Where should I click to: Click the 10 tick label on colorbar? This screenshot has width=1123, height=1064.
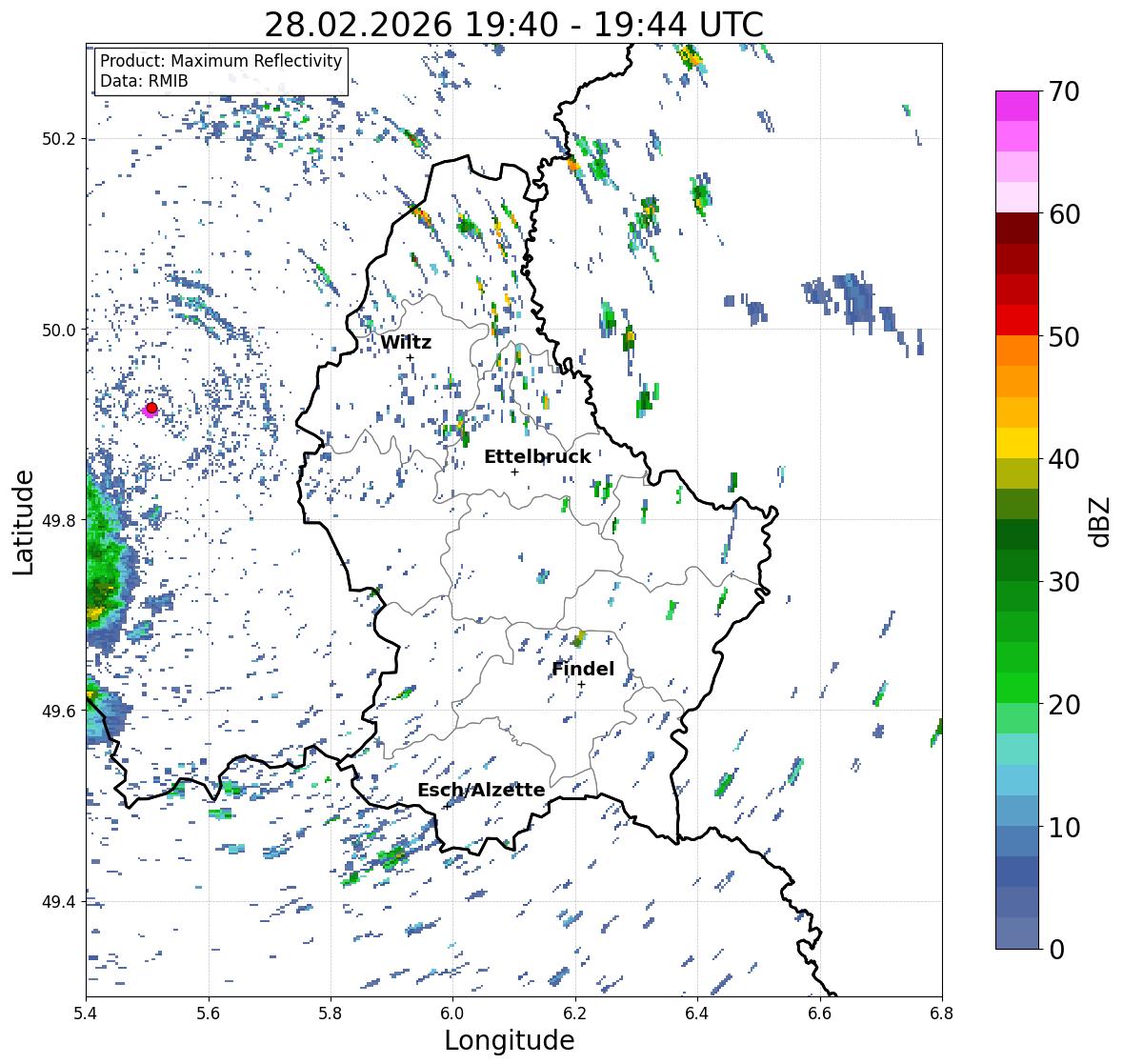click(x=1064, y=827)
